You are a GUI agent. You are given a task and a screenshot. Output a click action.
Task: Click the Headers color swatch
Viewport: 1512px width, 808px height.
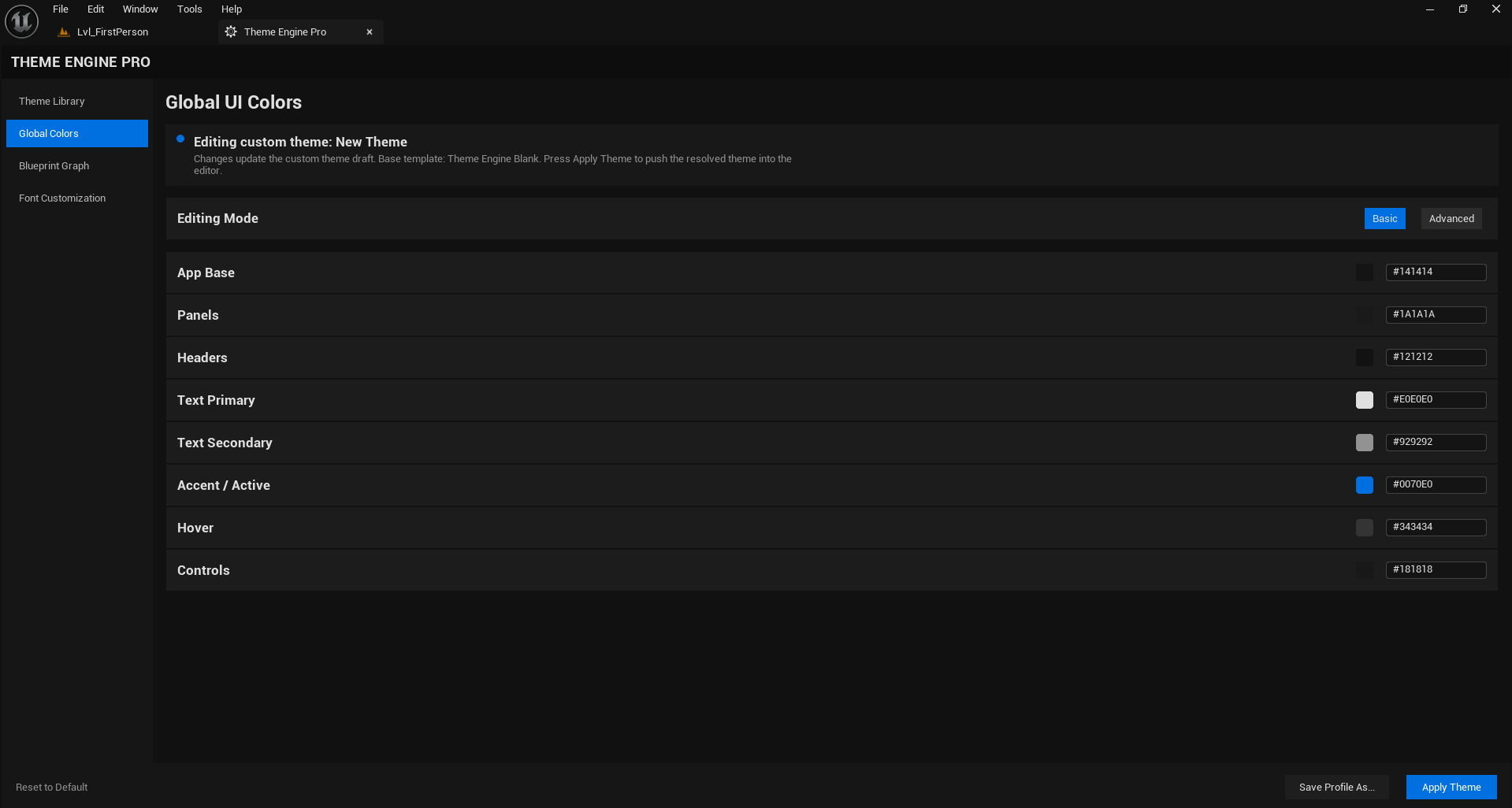click(1365, 358)
